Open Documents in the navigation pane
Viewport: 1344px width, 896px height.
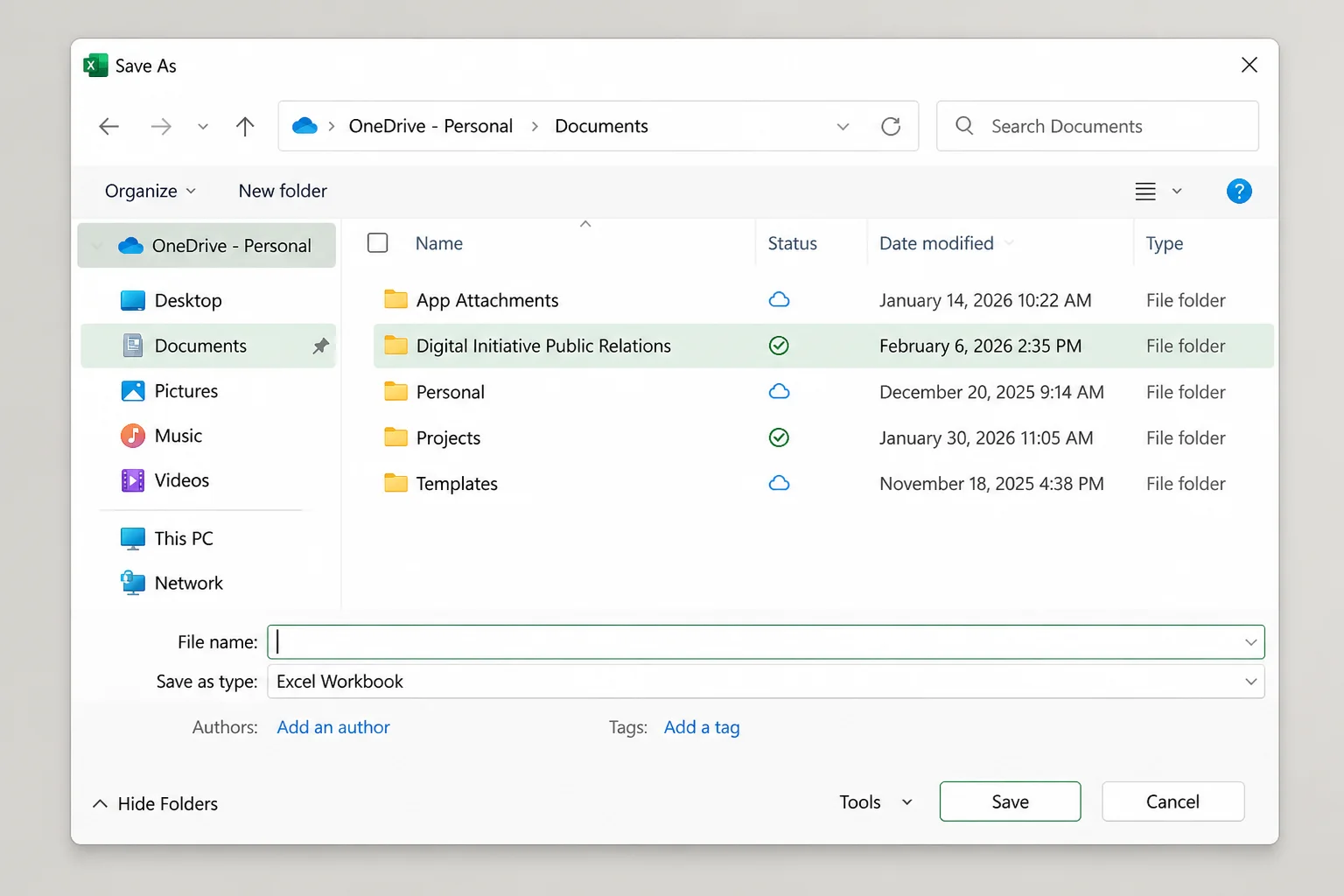(x=208, y=346)
